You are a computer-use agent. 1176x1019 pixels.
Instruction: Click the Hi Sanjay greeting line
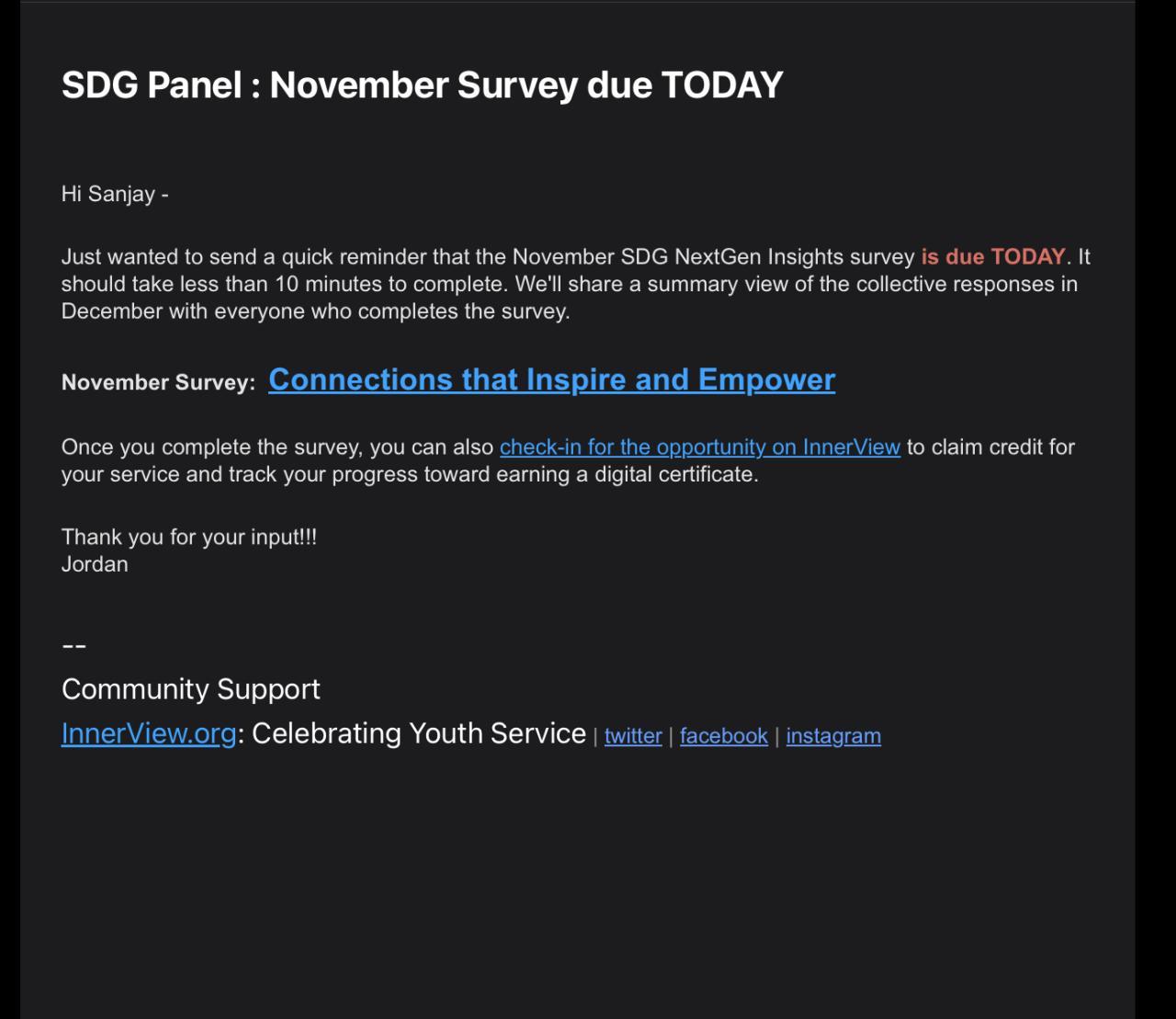click(114, 194)
